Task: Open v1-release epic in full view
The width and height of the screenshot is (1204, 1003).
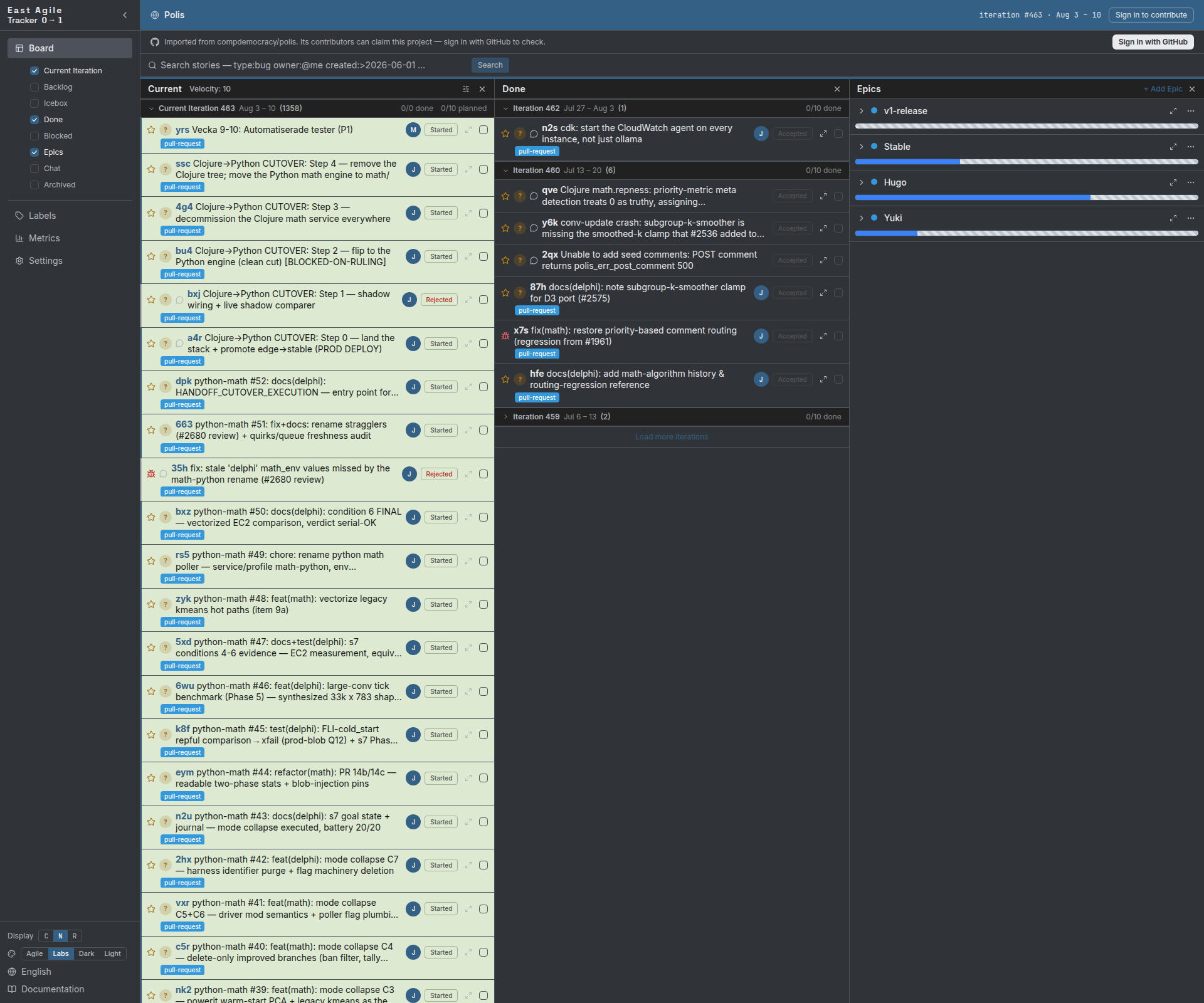Action: tap(1173, 111)
